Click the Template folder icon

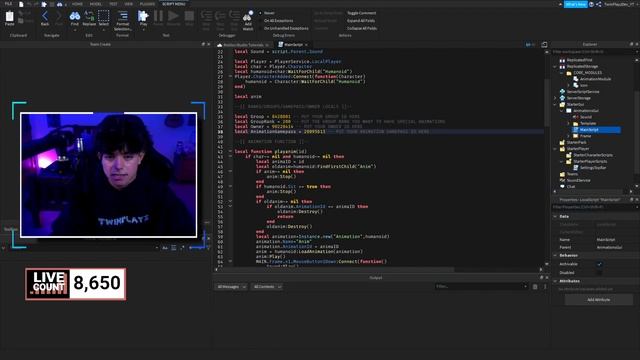(x=576, y=123)
